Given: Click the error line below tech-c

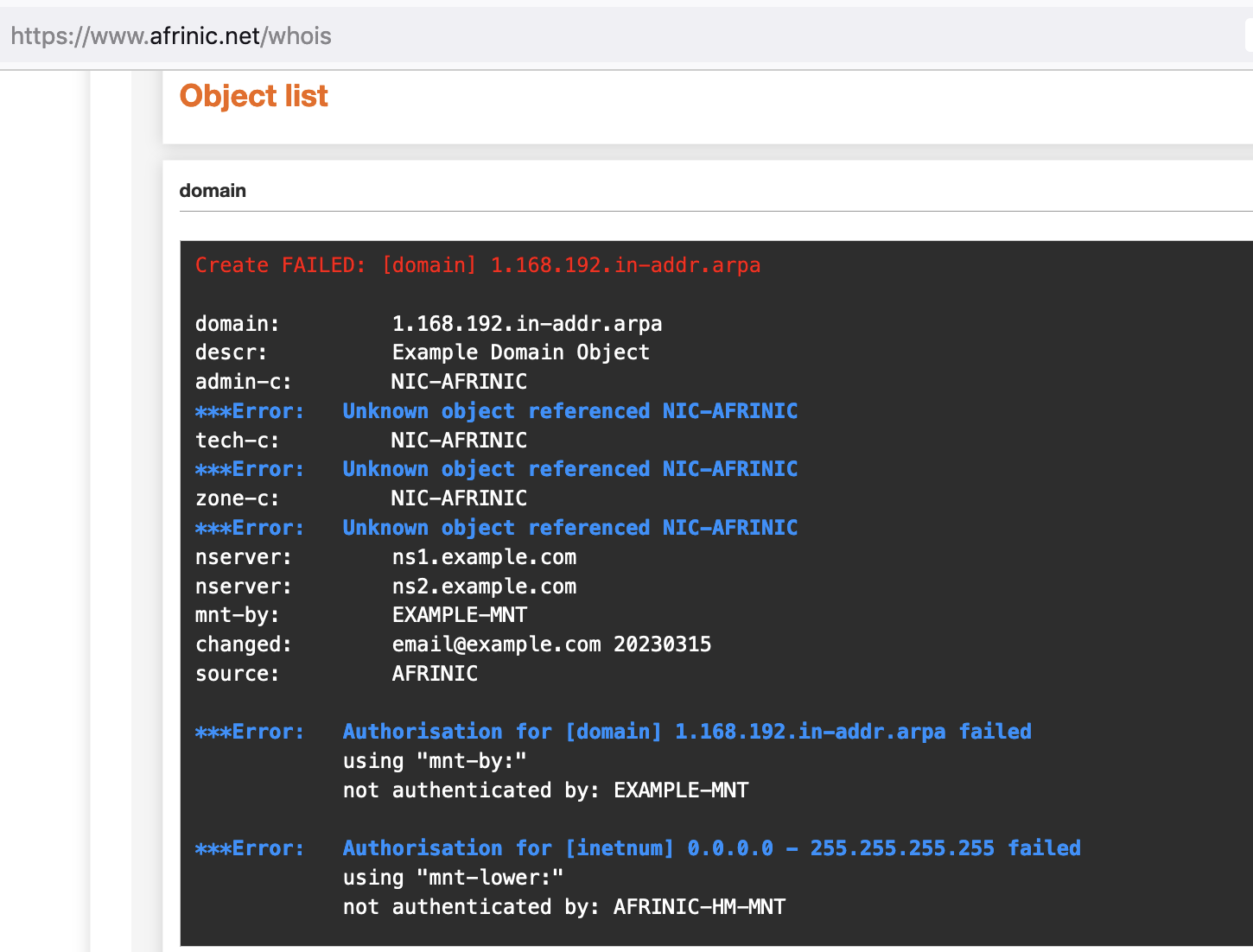Looking at the screenshot, I should point(497,469).
